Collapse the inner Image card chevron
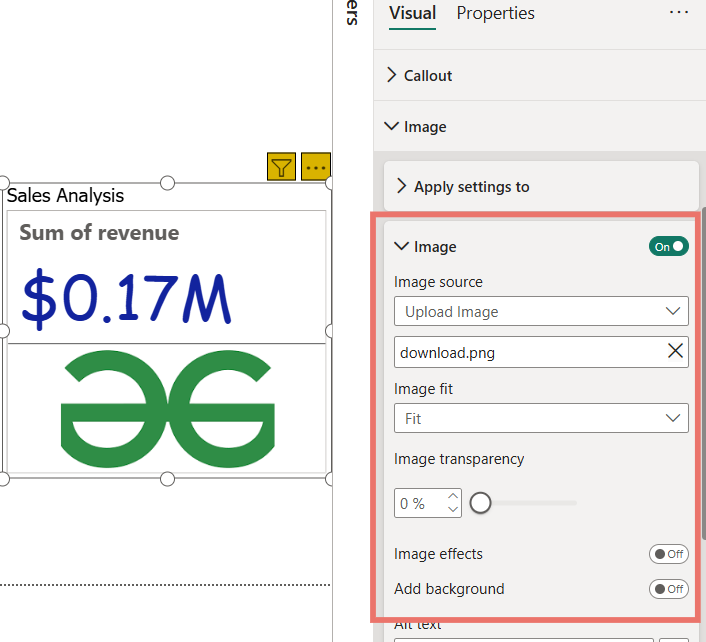 point(401,246)
